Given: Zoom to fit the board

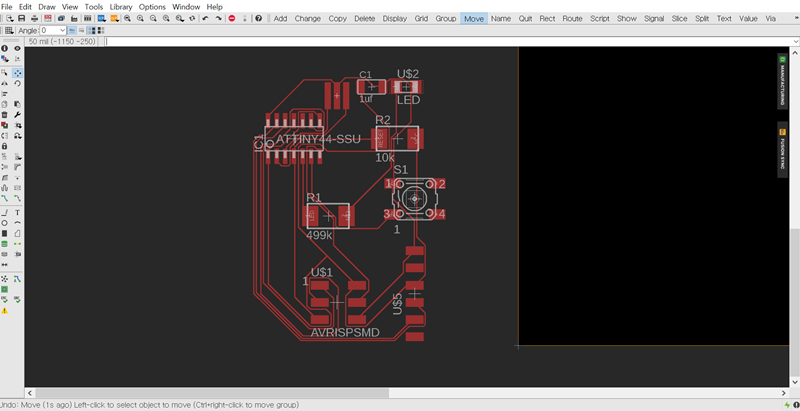Looking at the screenshot, I should [x=127, y=18].
